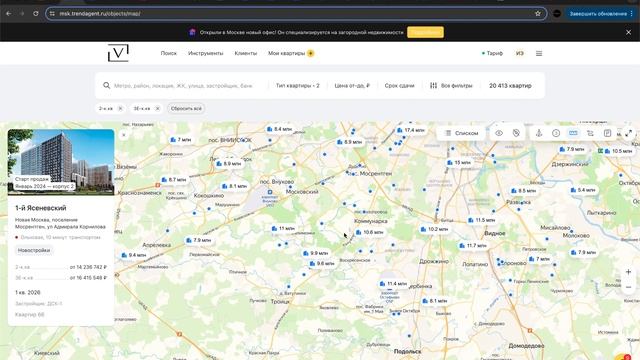Toggle the circled price icon on map toolbar
Viewport: 640px width, 360px height.
pyautogui.click(x=556, y=133)
